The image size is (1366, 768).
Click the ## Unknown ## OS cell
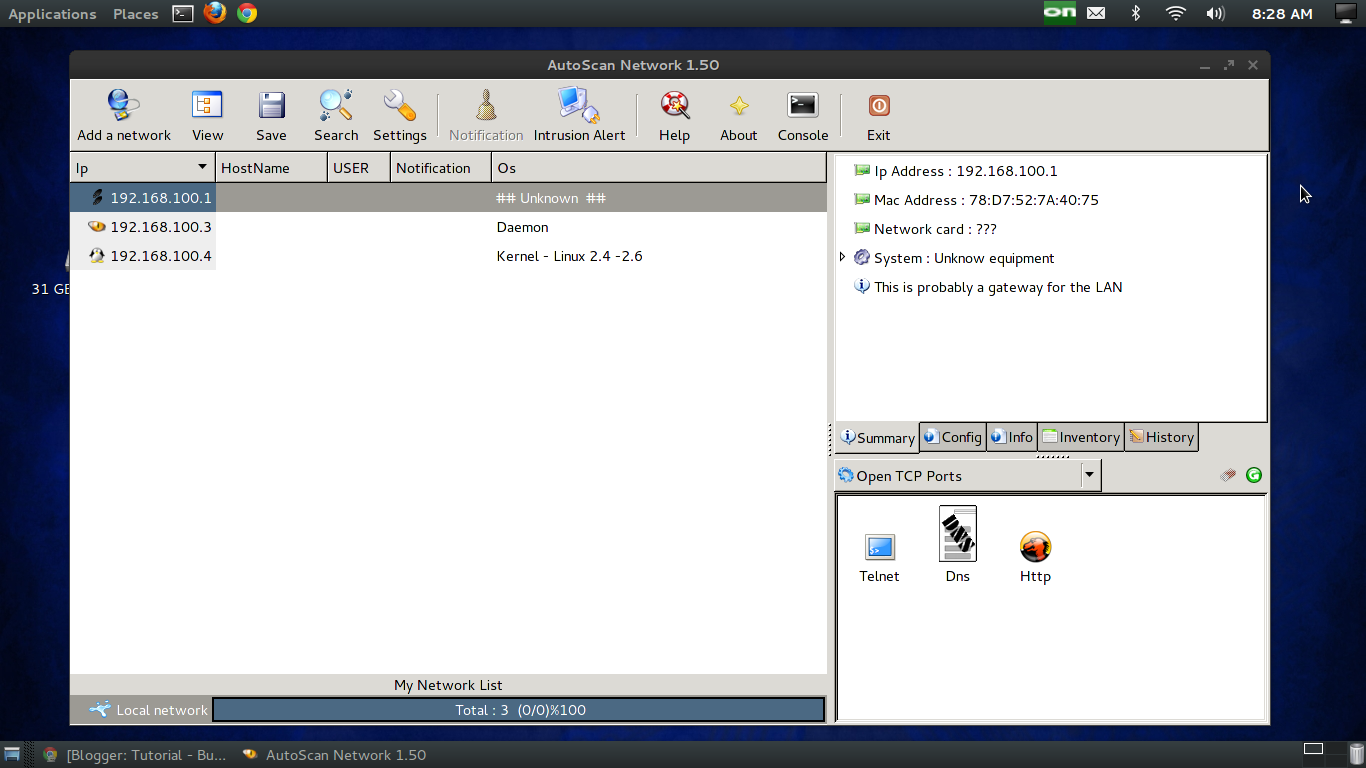click(551, 198)
